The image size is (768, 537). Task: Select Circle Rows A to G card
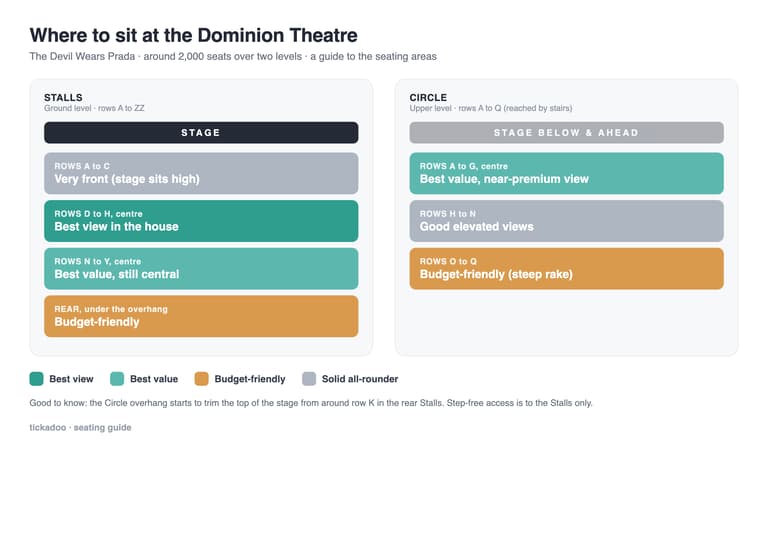566,173
